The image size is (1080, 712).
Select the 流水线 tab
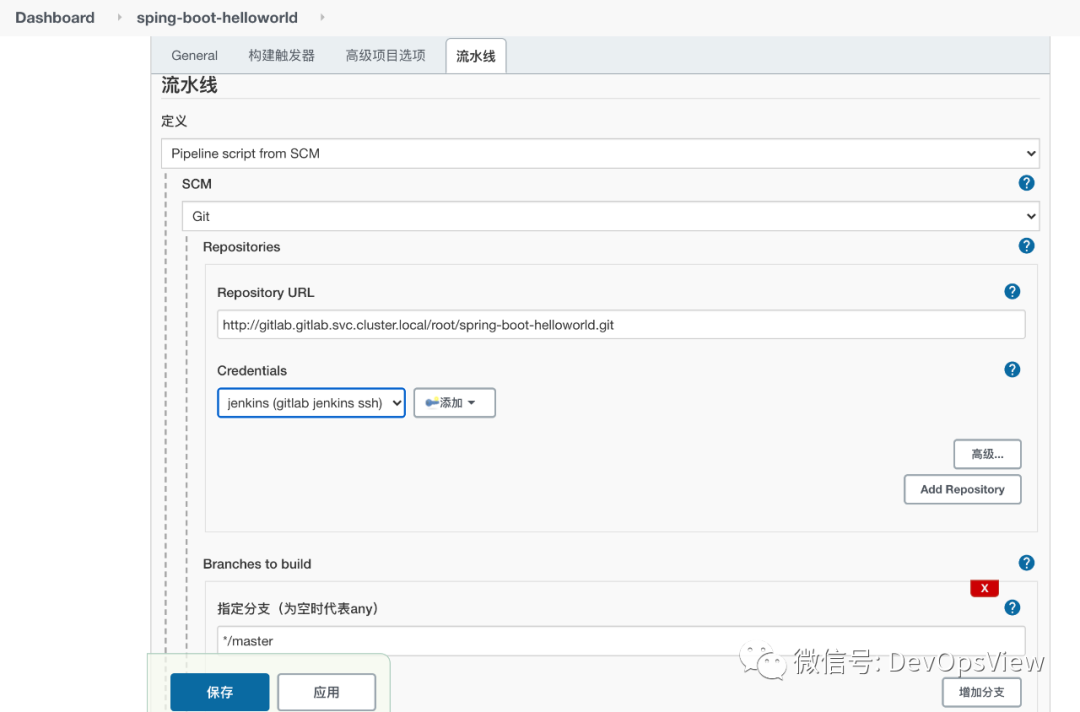[476, 56]
